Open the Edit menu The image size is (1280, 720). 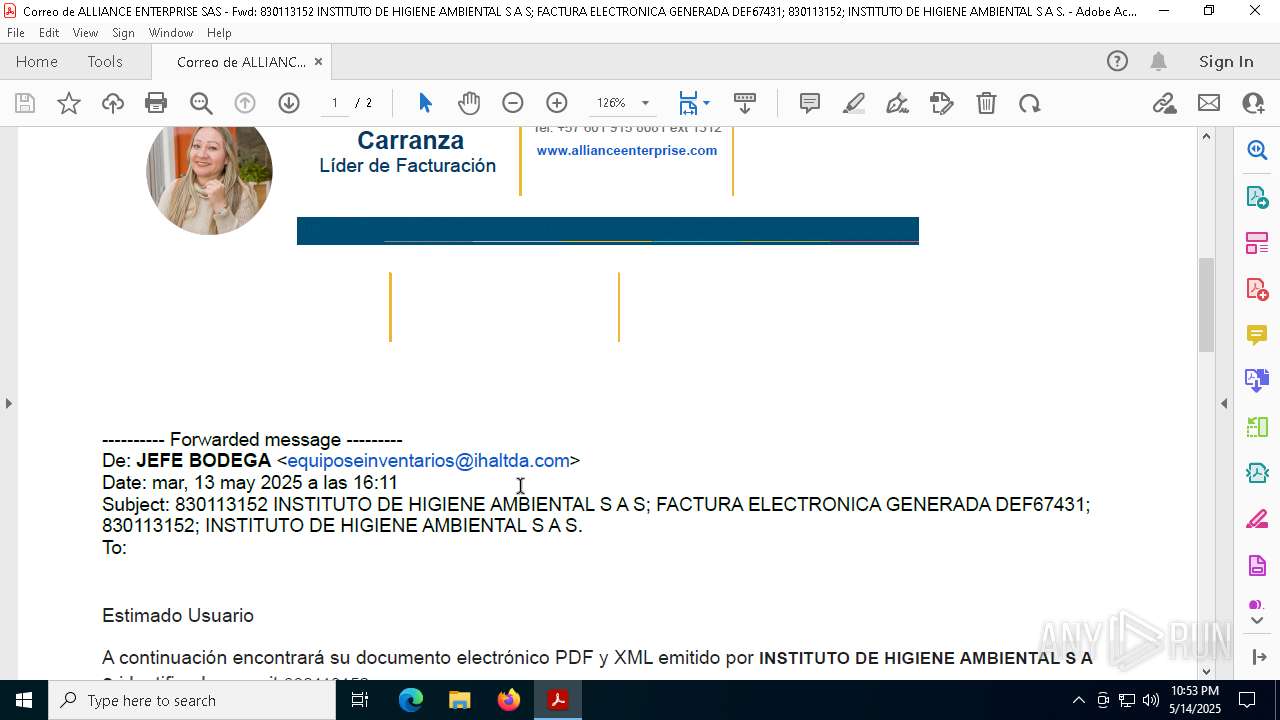pyautogui.click(x=49, y=33)
